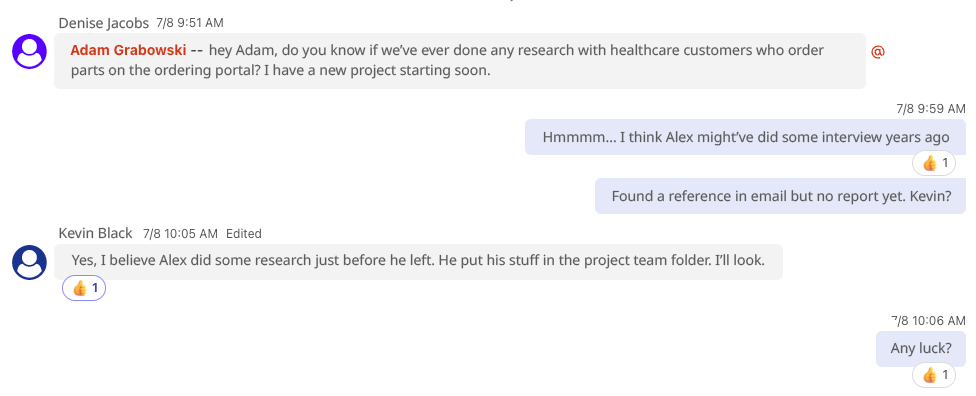
Task: Toggle thumbs-up reaction under 'Any luck?' message
Action: click(934, 375)
